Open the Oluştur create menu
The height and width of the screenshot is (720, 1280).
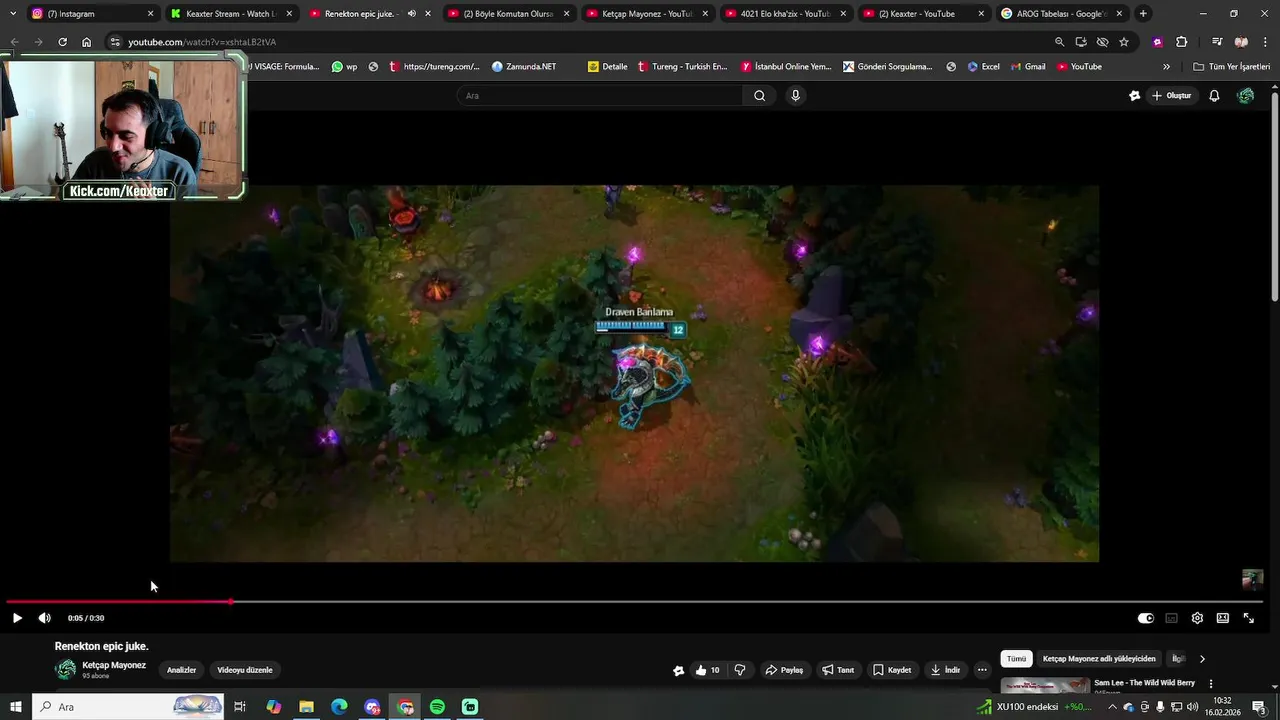(1172, 95)
